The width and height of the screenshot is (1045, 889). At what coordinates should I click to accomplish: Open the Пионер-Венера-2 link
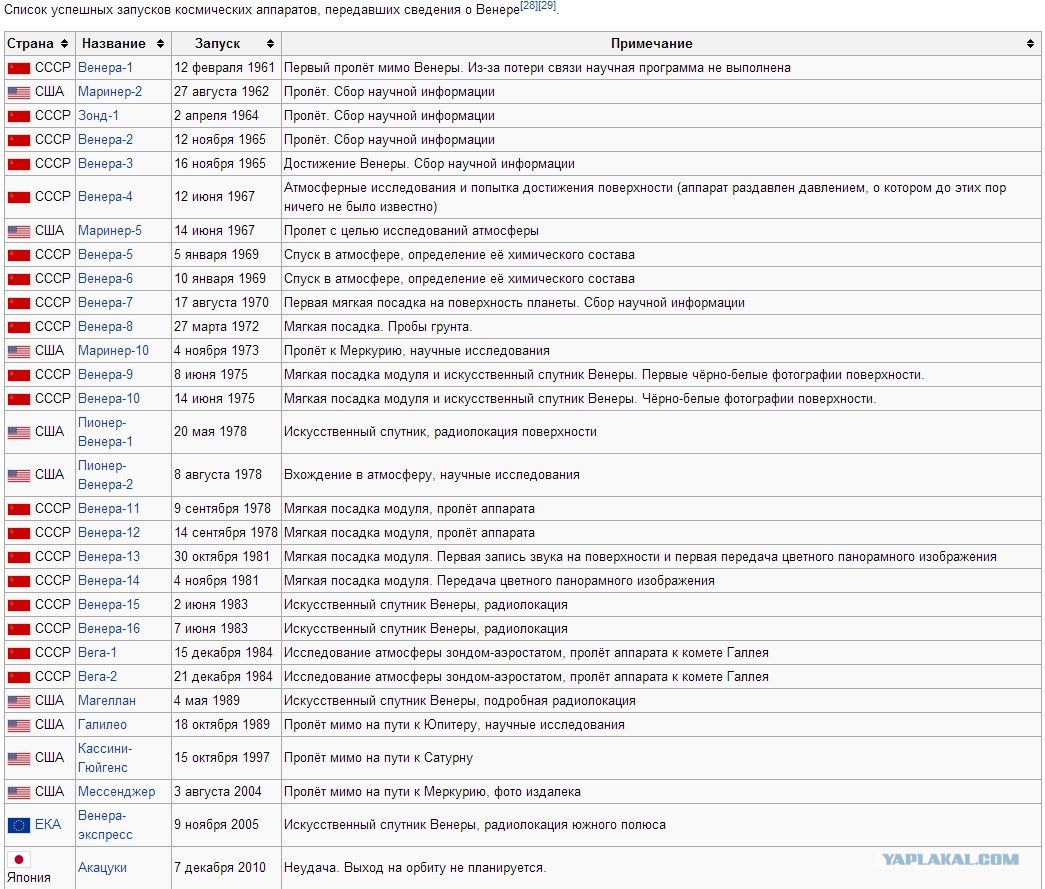click(105, 475)
